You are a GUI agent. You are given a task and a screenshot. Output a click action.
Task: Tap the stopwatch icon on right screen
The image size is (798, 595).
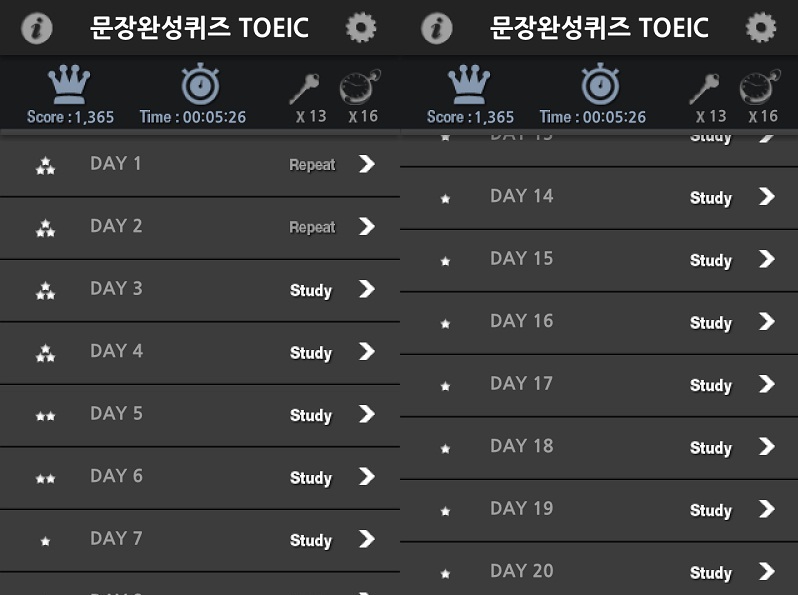tap(600, 84)
